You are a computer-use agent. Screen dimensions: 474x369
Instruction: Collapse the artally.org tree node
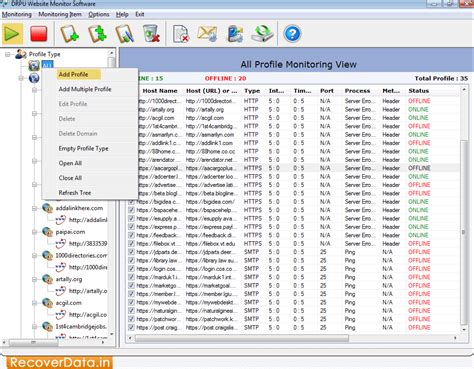[x=34, y=279]
